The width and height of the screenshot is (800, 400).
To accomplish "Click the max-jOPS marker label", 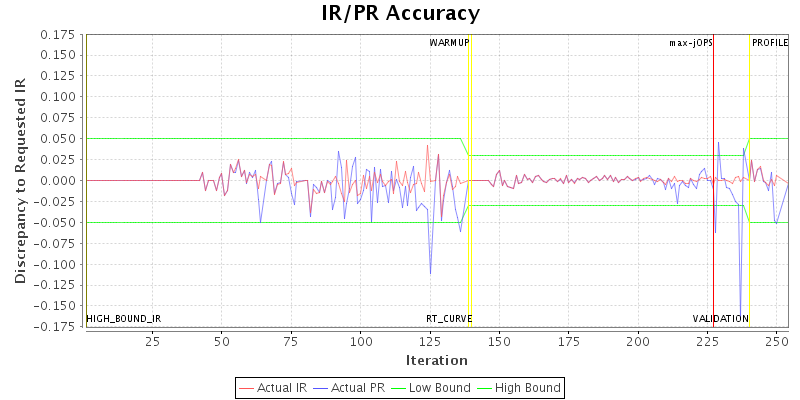I will click(691, 43).
